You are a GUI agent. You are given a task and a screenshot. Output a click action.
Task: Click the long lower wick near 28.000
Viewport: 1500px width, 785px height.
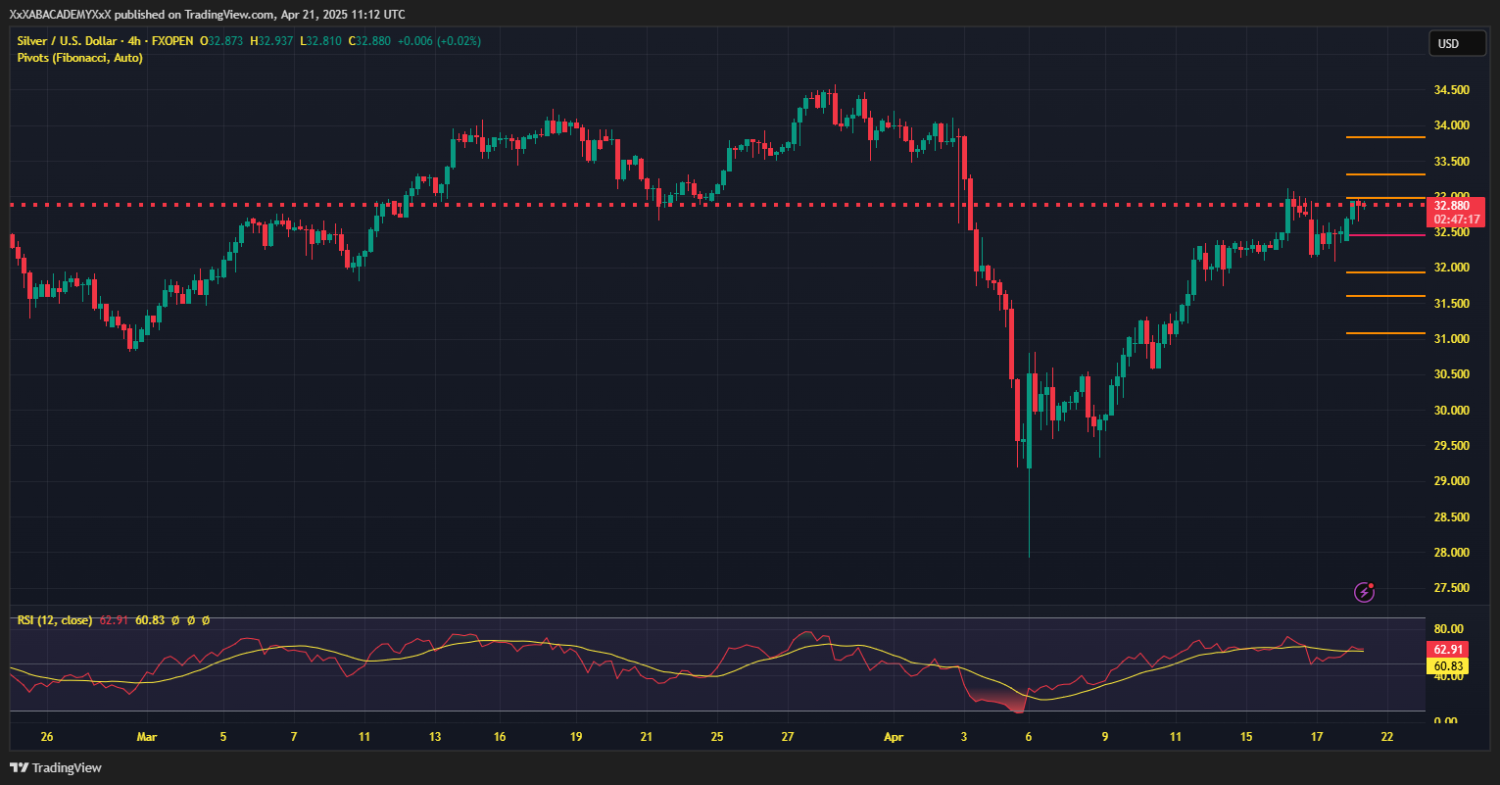(x=1029, y=512)
